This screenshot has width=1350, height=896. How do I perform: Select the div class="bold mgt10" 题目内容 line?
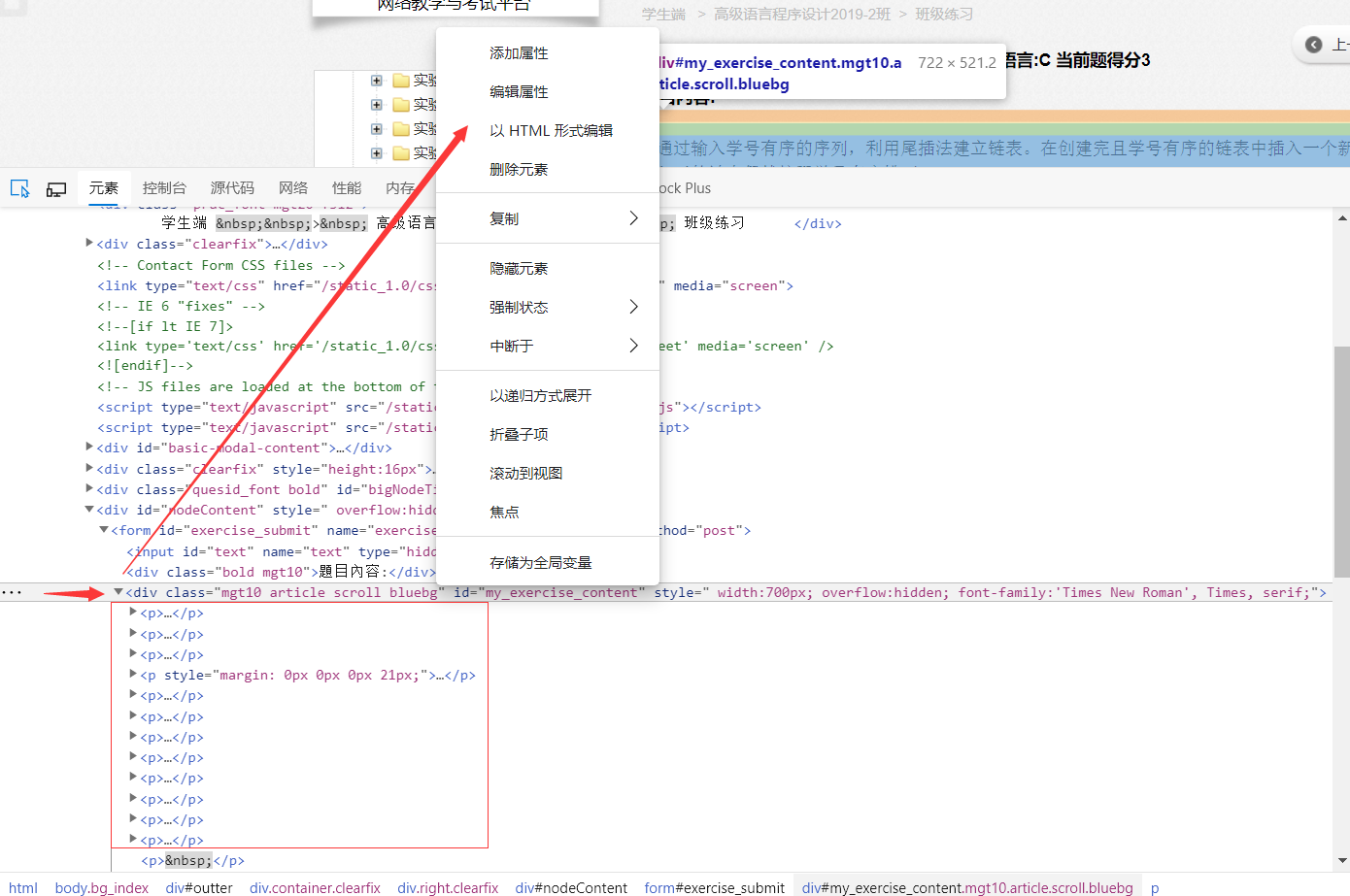point(281,572)
